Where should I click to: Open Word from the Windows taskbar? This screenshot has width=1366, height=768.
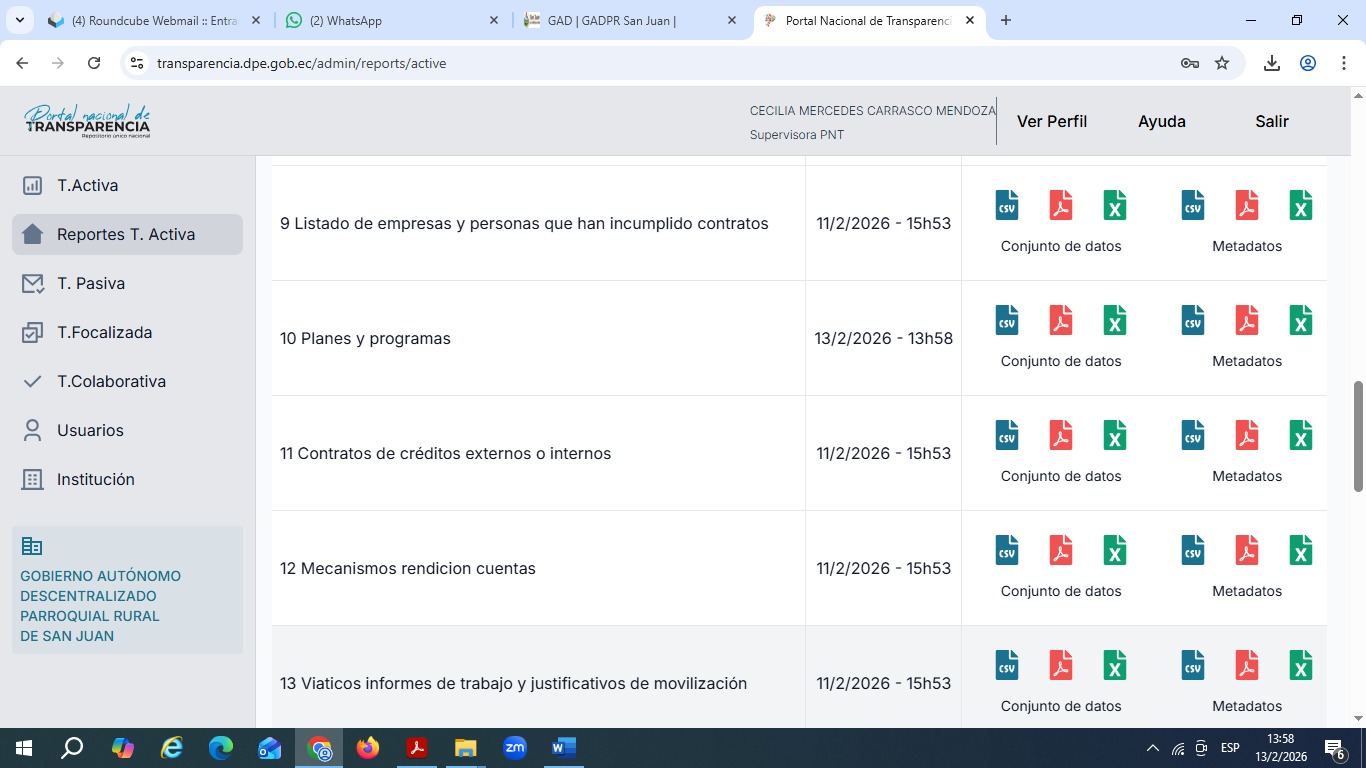coord(564,747)
